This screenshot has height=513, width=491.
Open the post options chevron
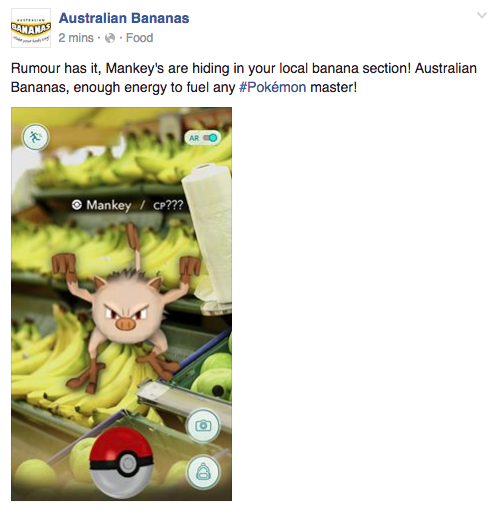coord(481,15)
